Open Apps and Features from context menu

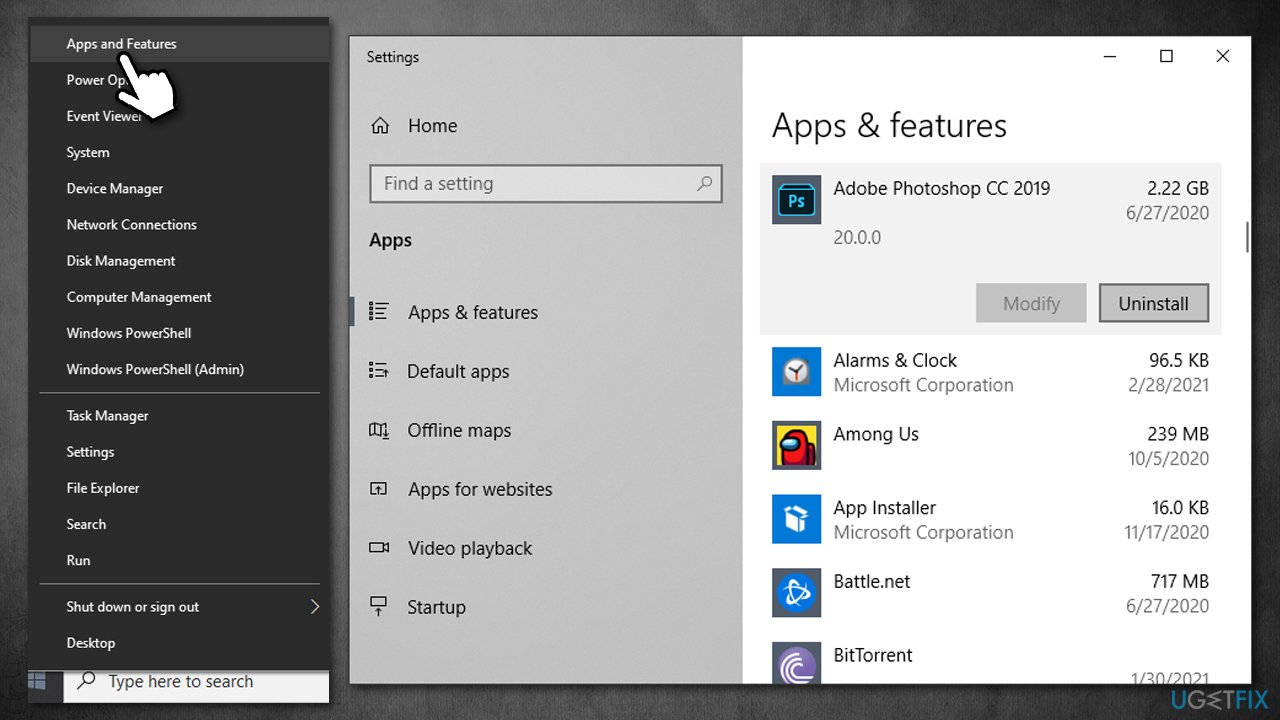[x=179, y=44]
